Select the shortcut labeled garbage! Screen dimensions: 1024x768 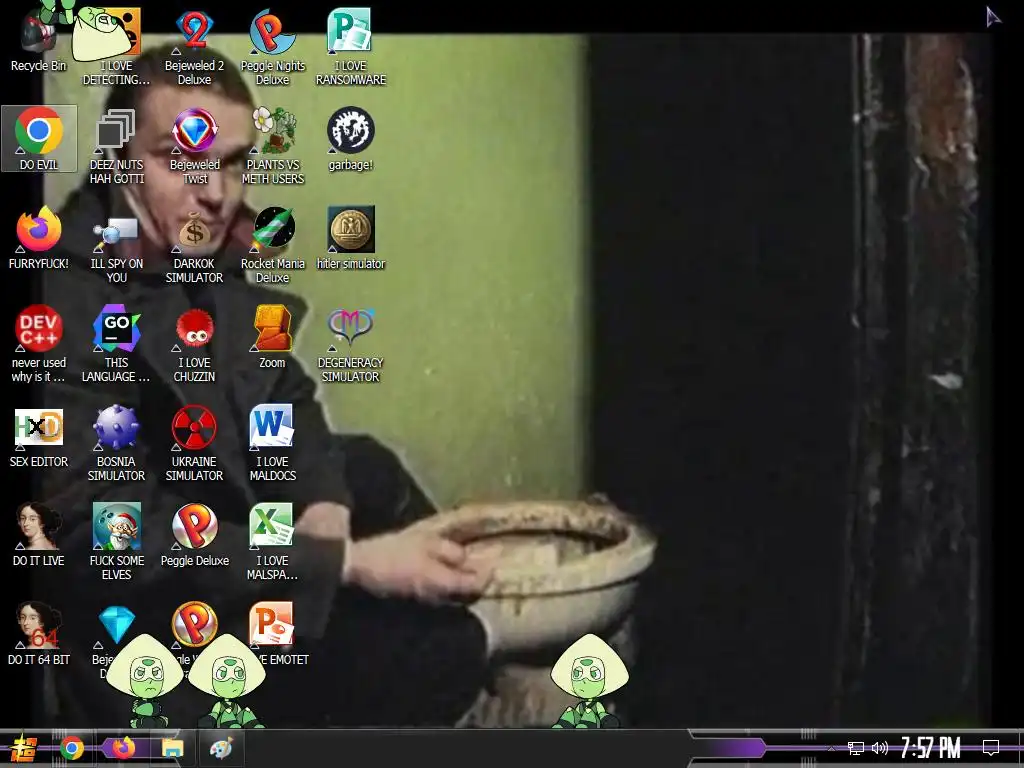click(x=351, y=138)
